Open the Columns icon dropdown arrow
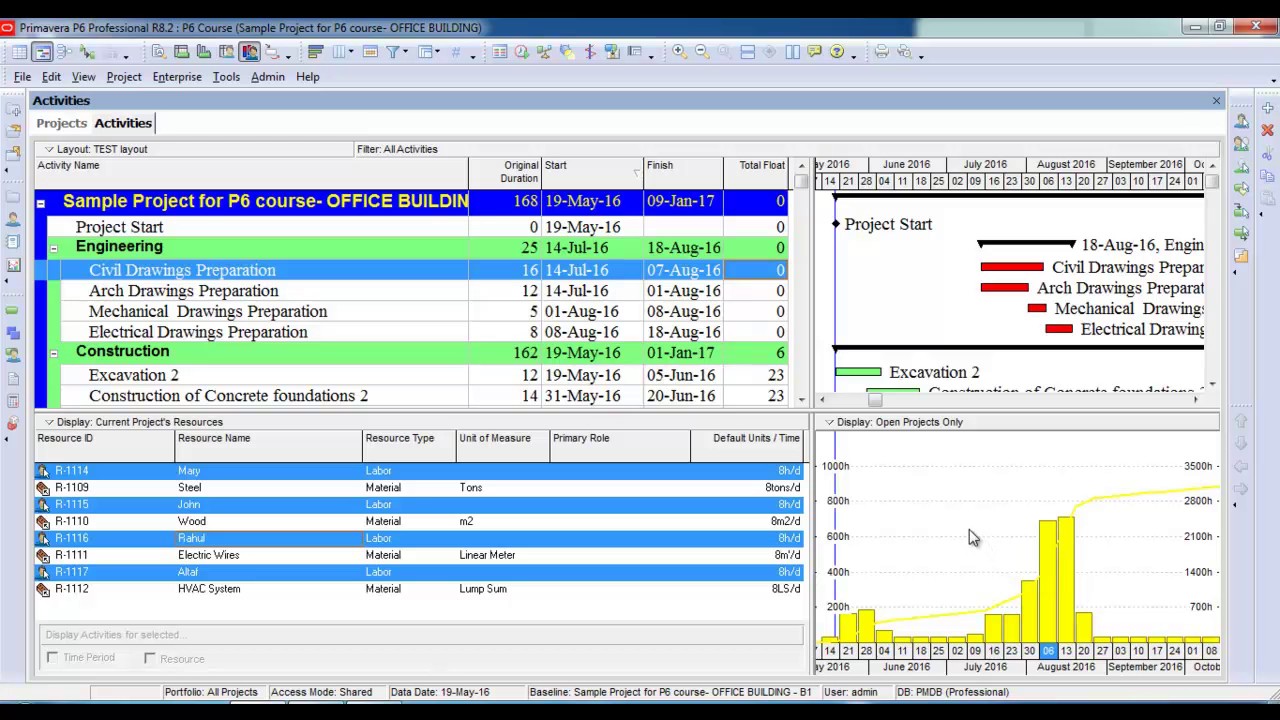The image size is (1280, 720). pyautogui.click(x=351, y=53)
